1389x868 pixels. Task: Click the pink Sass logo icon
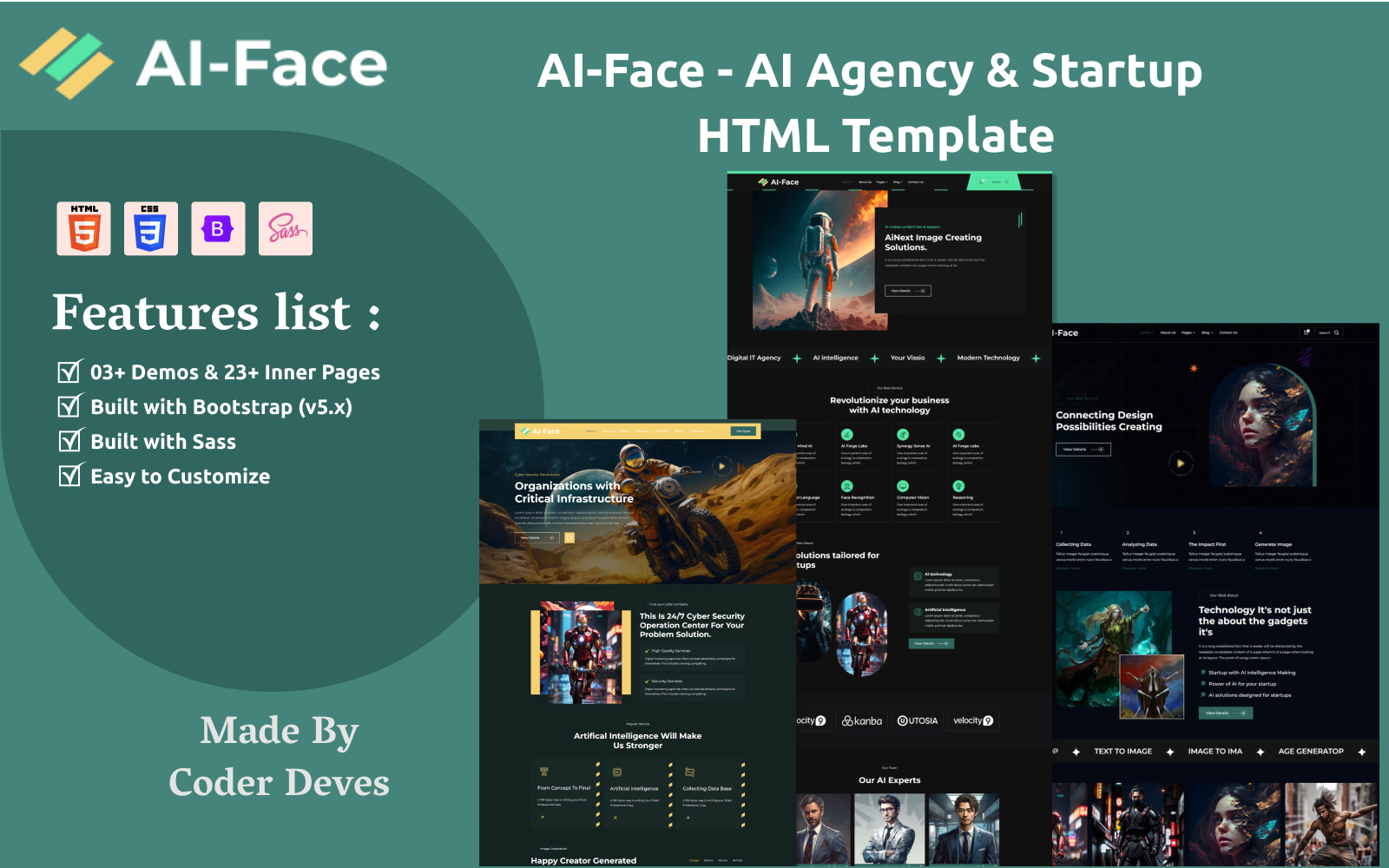tap(285, 229)
